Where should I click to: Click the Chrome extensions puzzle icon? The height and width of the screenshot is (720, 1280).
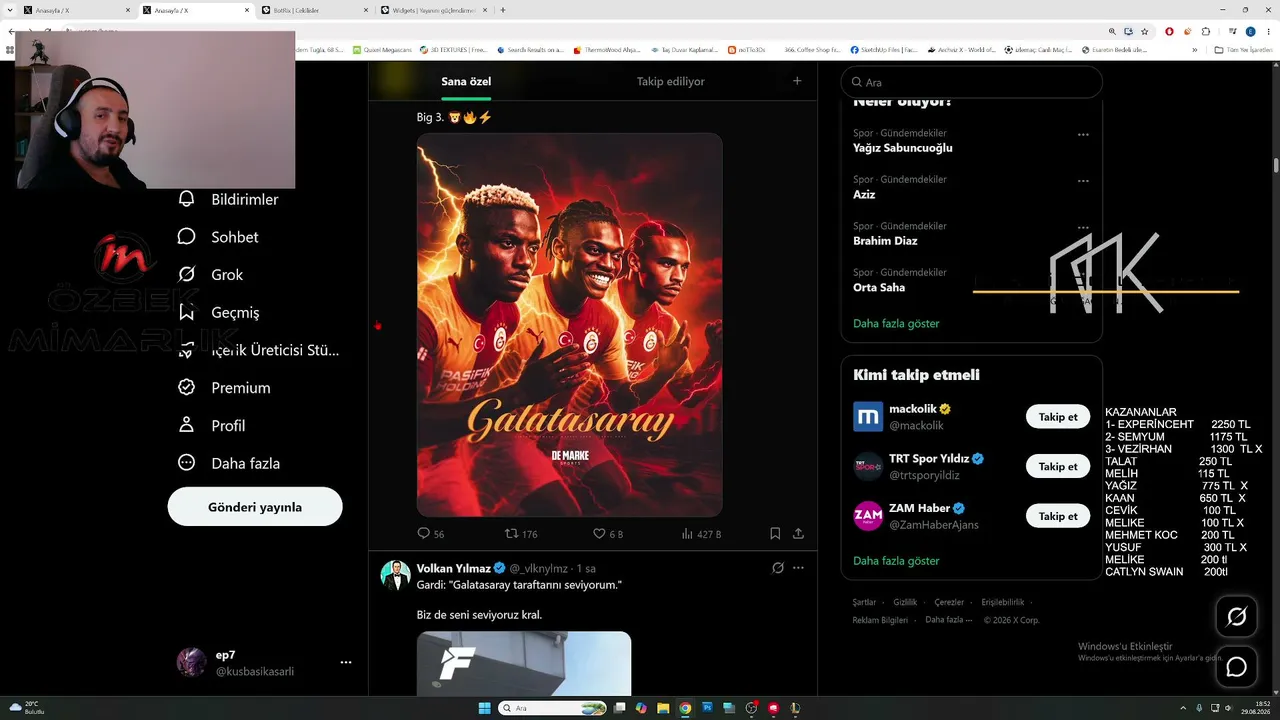pos(1205,31)
